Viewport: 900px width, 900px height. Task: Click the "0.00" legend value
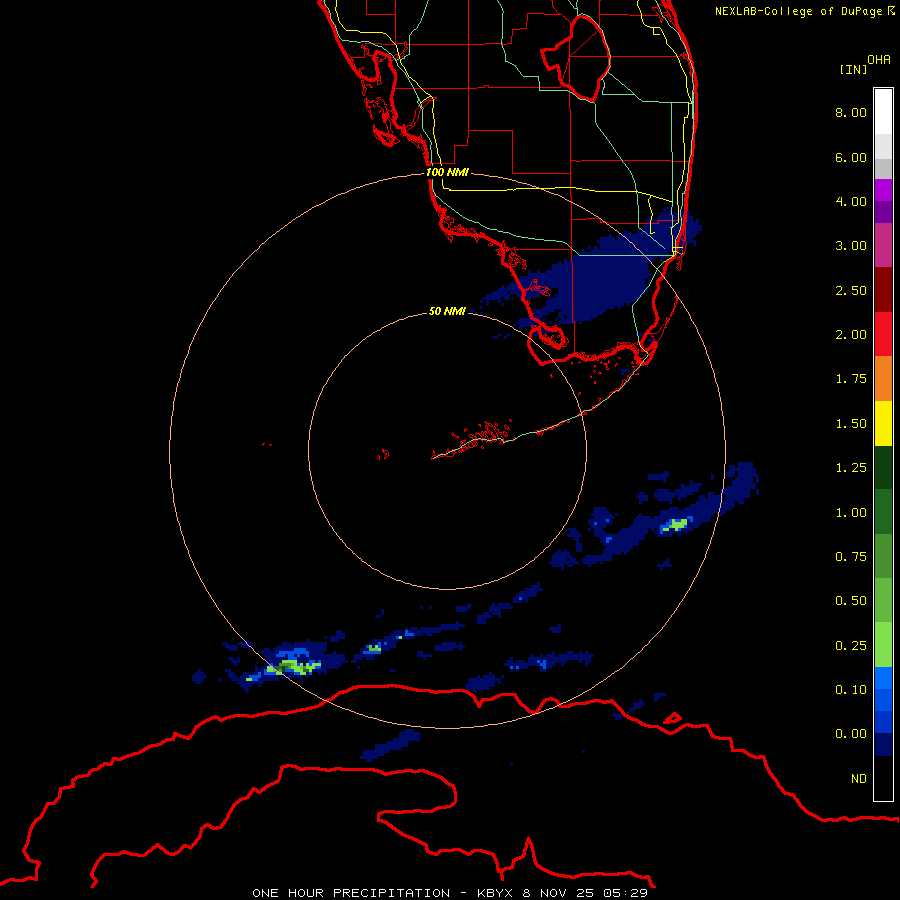tap(851, 734)
